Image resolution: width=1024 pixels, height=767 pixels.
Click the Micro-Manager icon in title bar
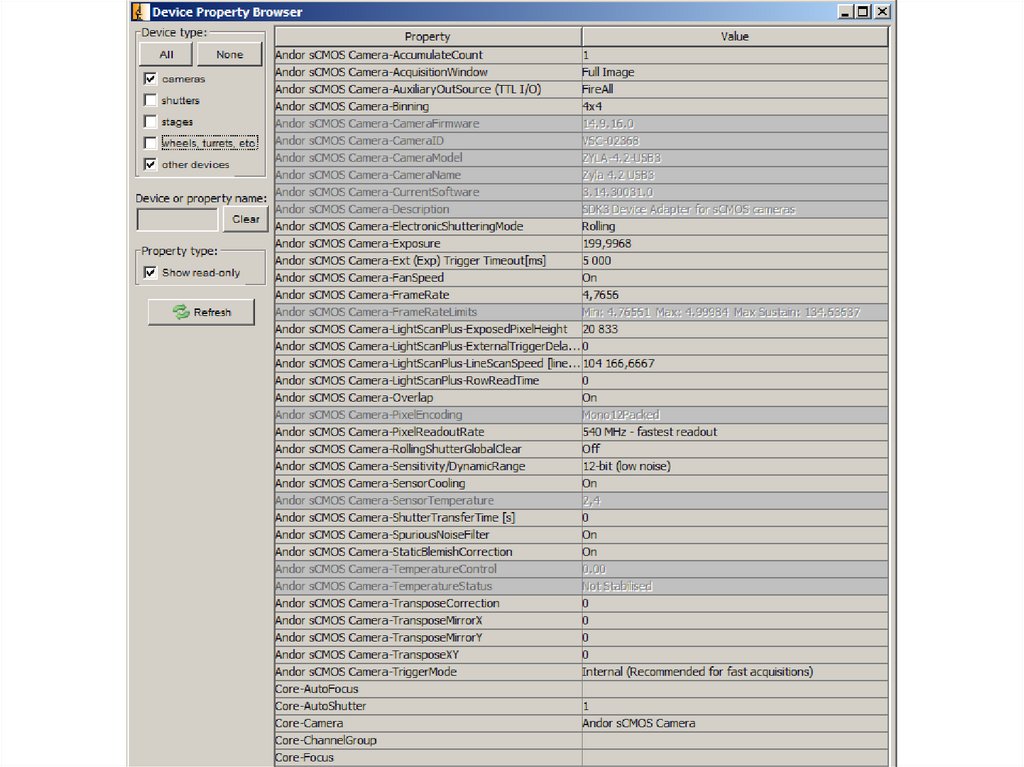tap(139, 12)
